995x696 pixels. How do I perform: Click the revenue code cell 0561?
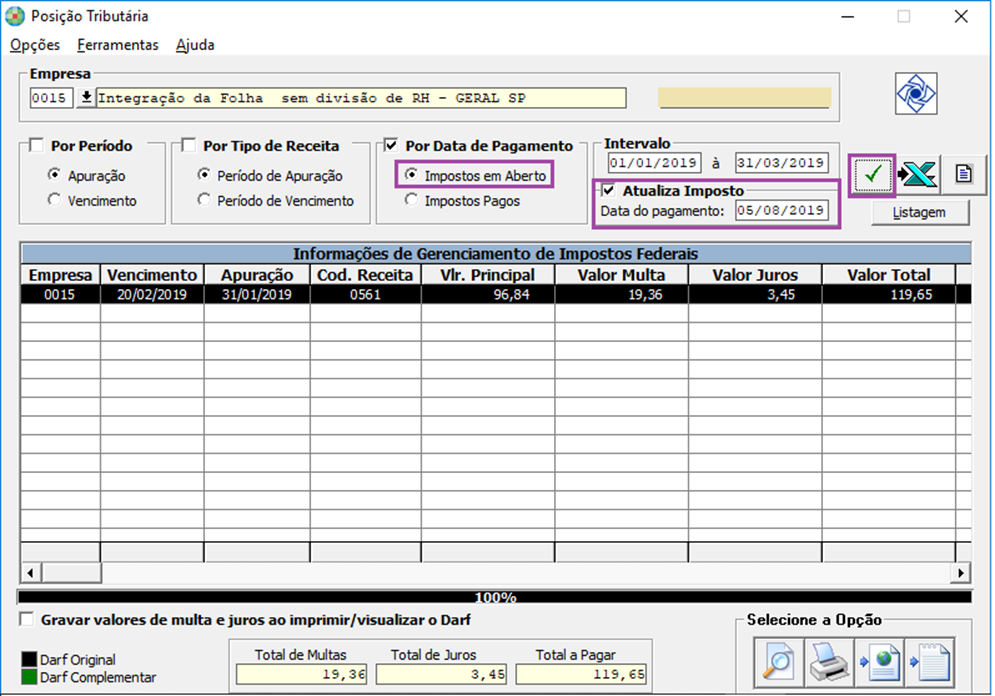(x=366, y=294)
